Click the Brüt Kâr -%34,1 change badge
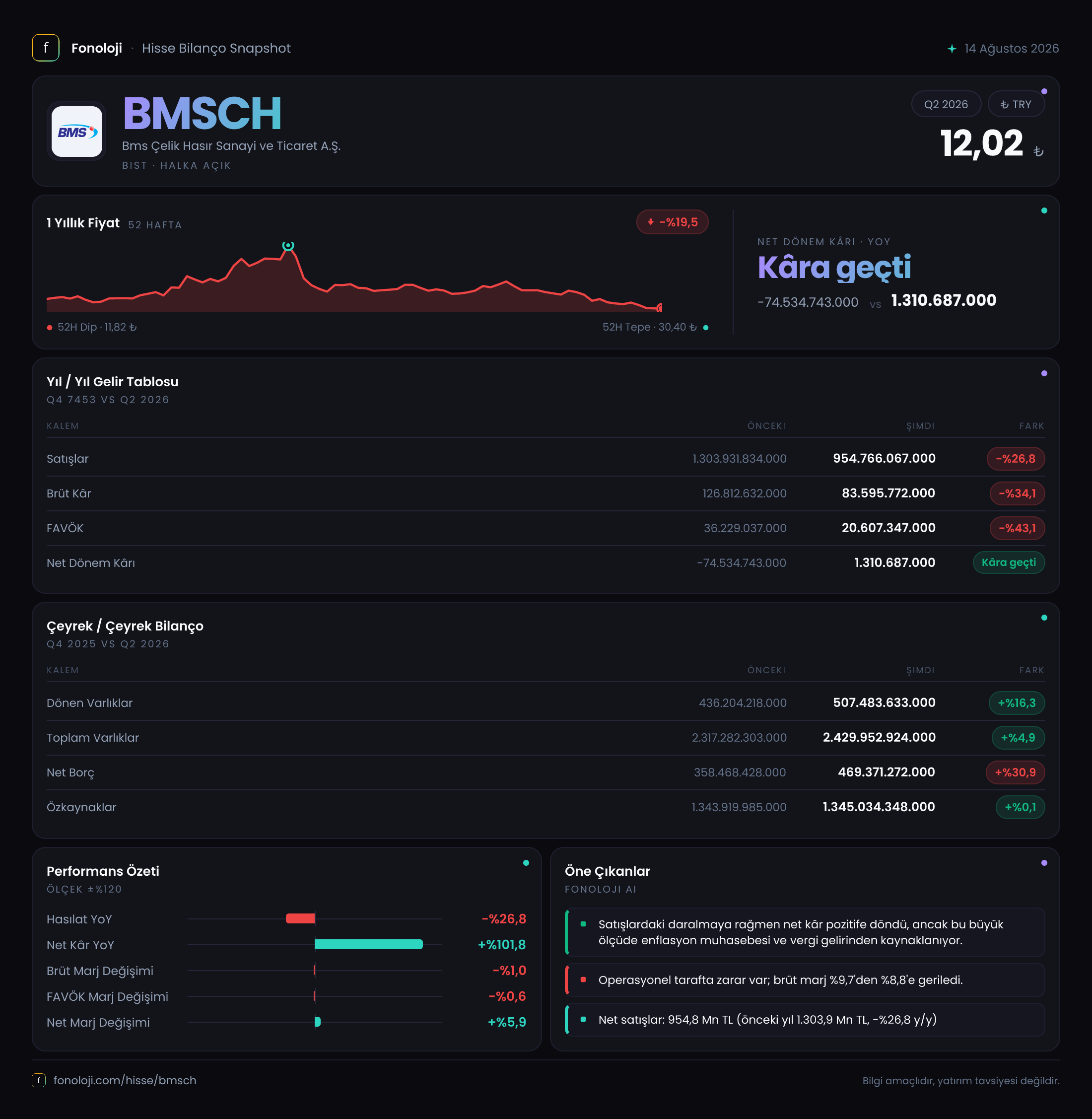The height and width of the screenshot is (1119, 1092). 1017,493
